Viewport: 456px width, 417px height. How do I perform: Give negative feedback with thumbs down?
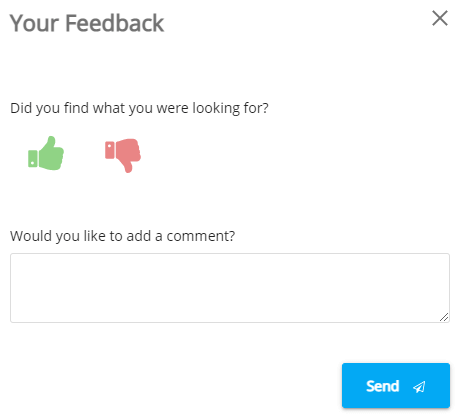click(123, 155)
